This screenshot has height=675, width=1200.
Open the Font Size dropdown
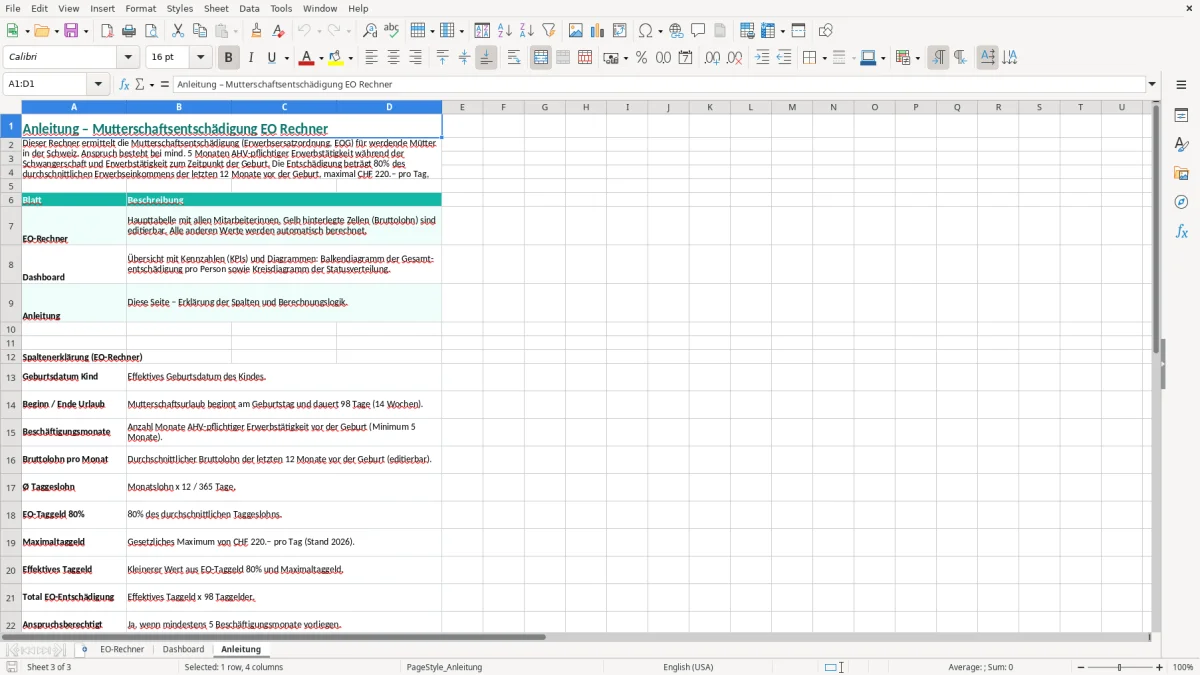200,58
